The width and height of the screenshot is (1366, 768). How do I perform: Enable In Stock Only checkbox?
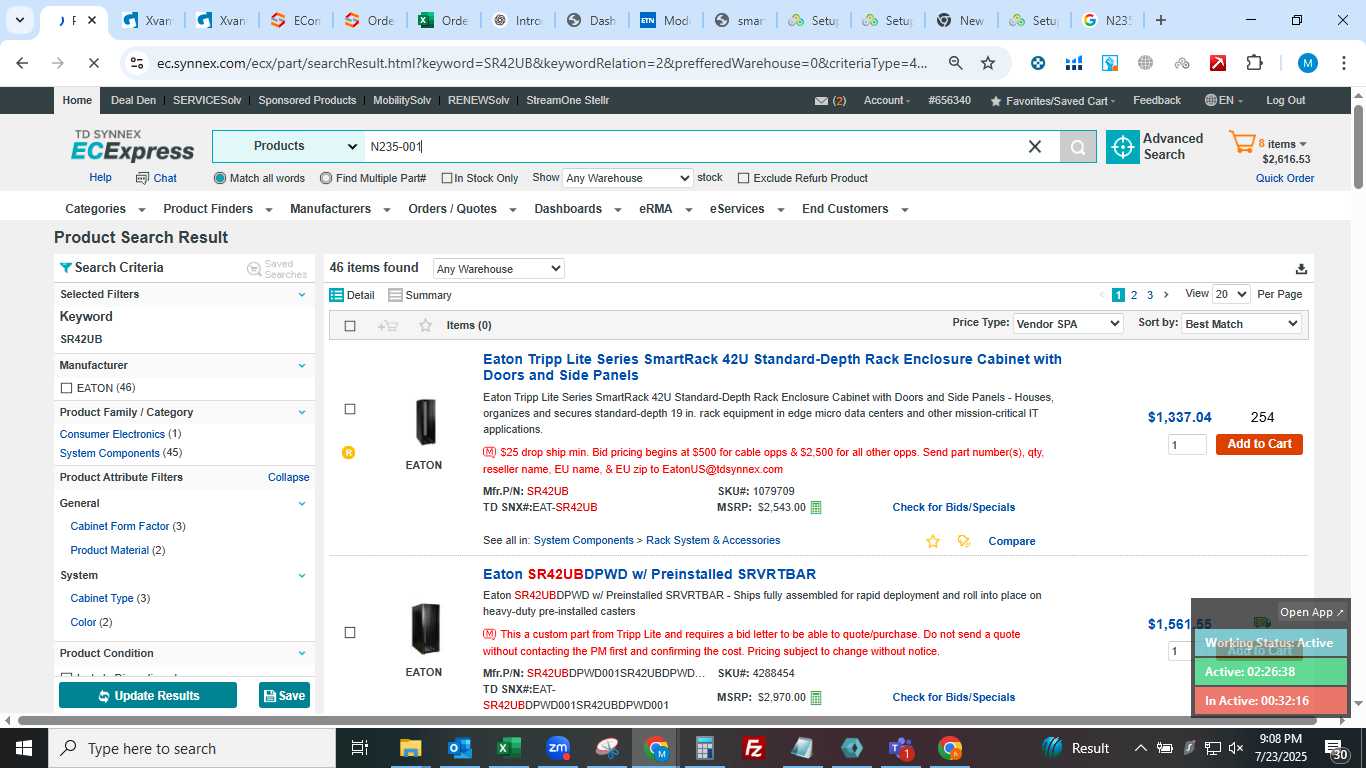(447, 178)
